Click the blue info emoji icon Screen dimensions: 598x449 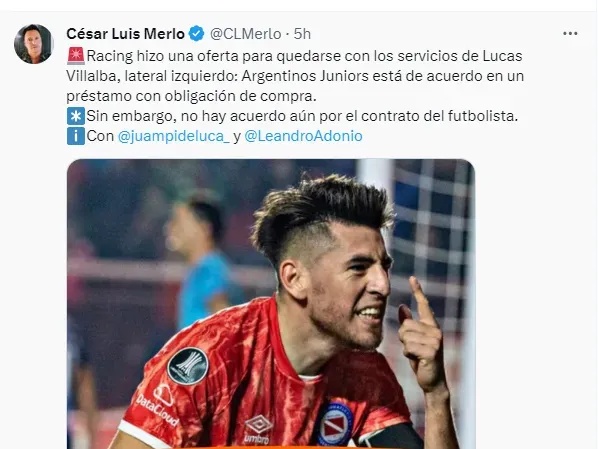tap(76, 136)
